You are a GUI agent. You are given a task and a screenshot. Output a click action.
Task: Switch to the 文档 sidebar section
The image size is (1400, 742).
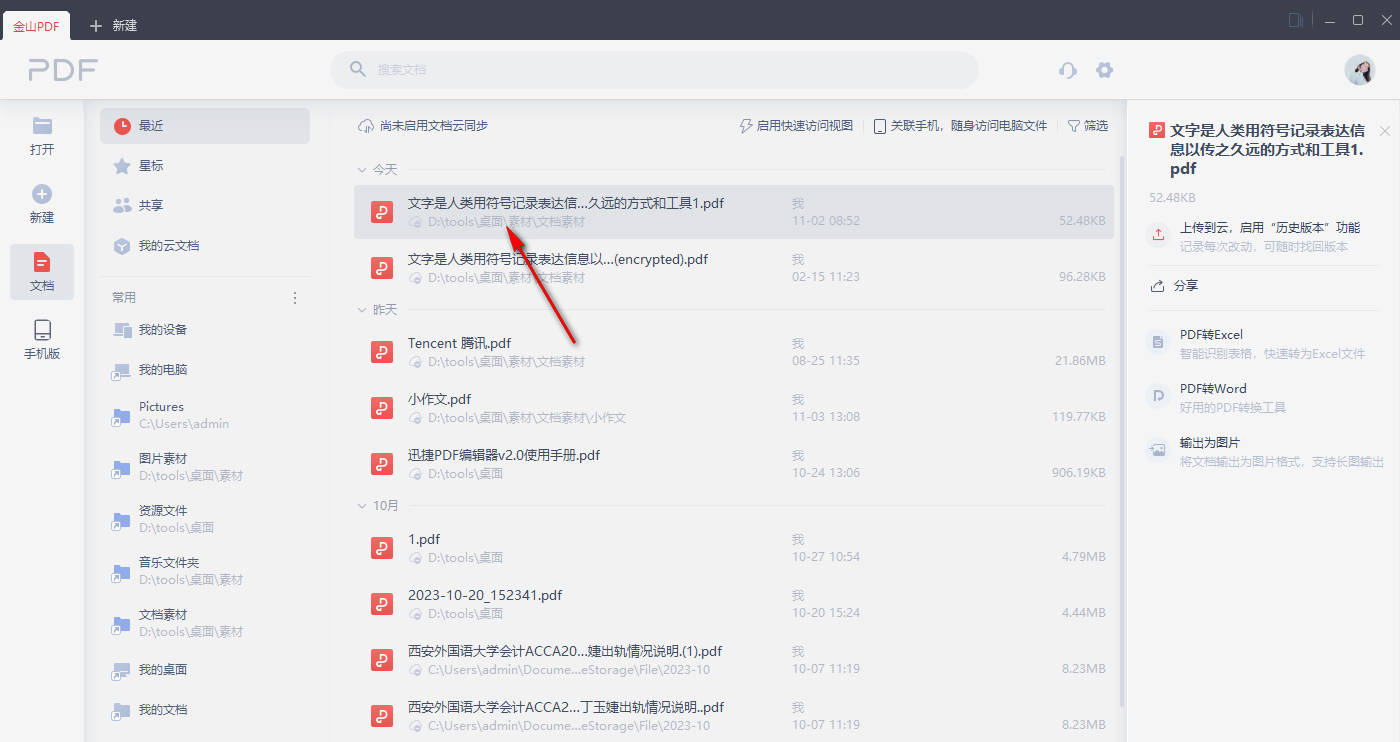[x=42, y=272]
